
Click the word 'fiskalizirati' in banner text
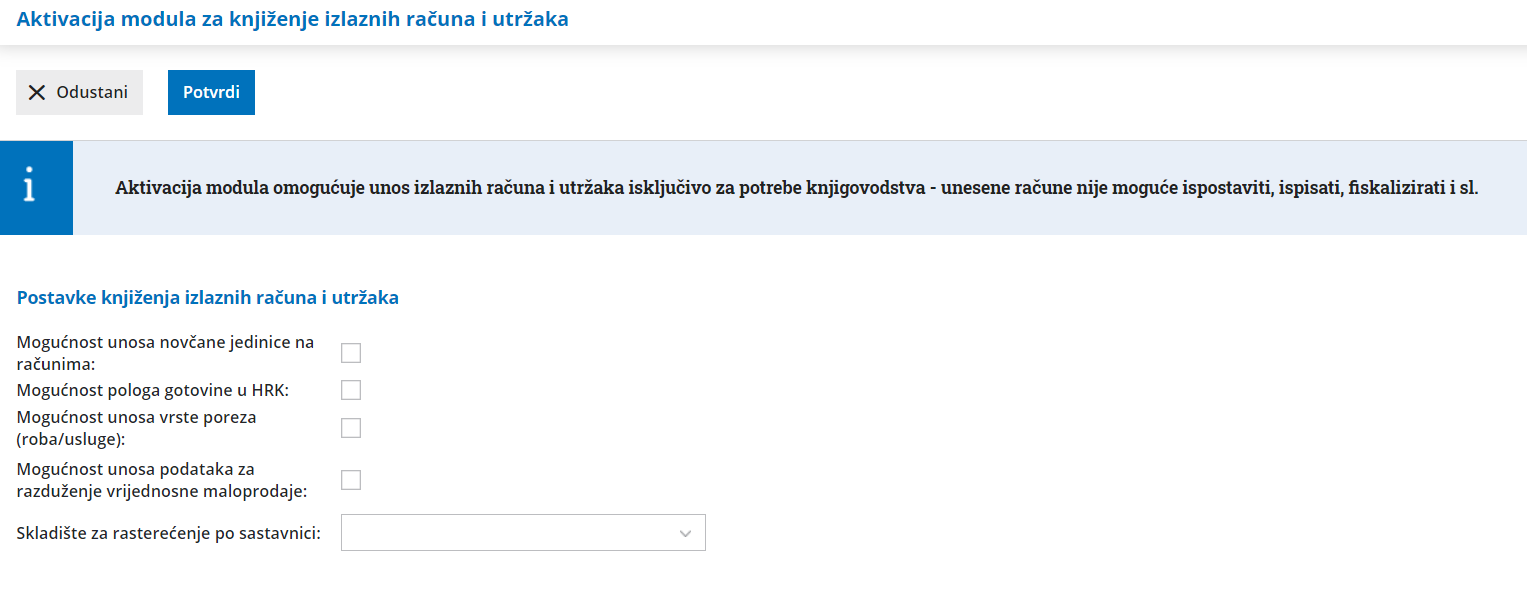click(x=1394, y=188)
